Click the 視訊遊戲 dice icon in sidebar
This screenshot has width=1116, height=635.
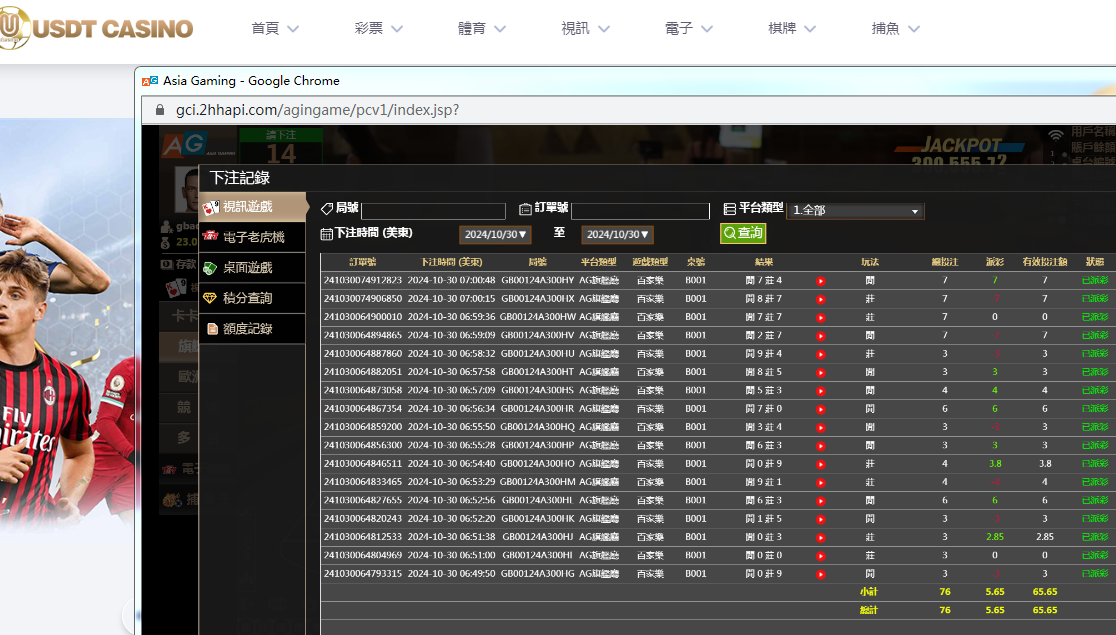(211, 207)
